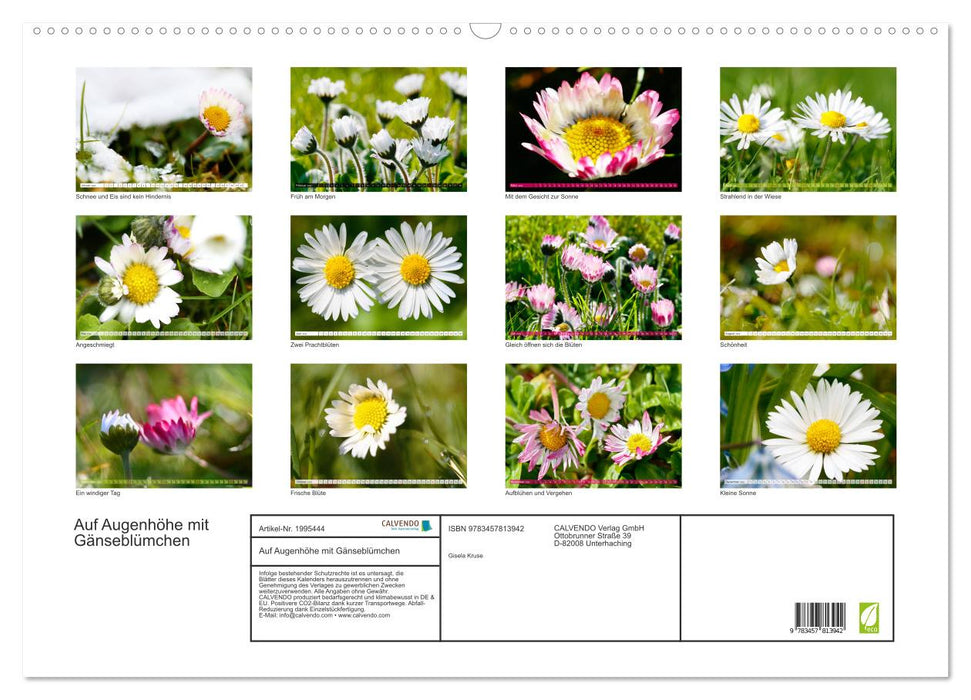Open the 'Ein windiger Tag' image
Image resolution: width=971 pixels, height=700 pixels.
pos(163,425)
